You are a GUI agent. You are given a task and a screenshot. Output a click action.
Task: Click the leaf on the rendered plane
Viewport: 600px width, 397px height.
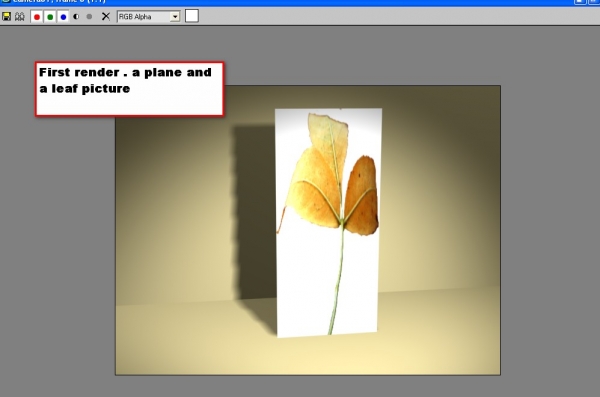point(331,175)
